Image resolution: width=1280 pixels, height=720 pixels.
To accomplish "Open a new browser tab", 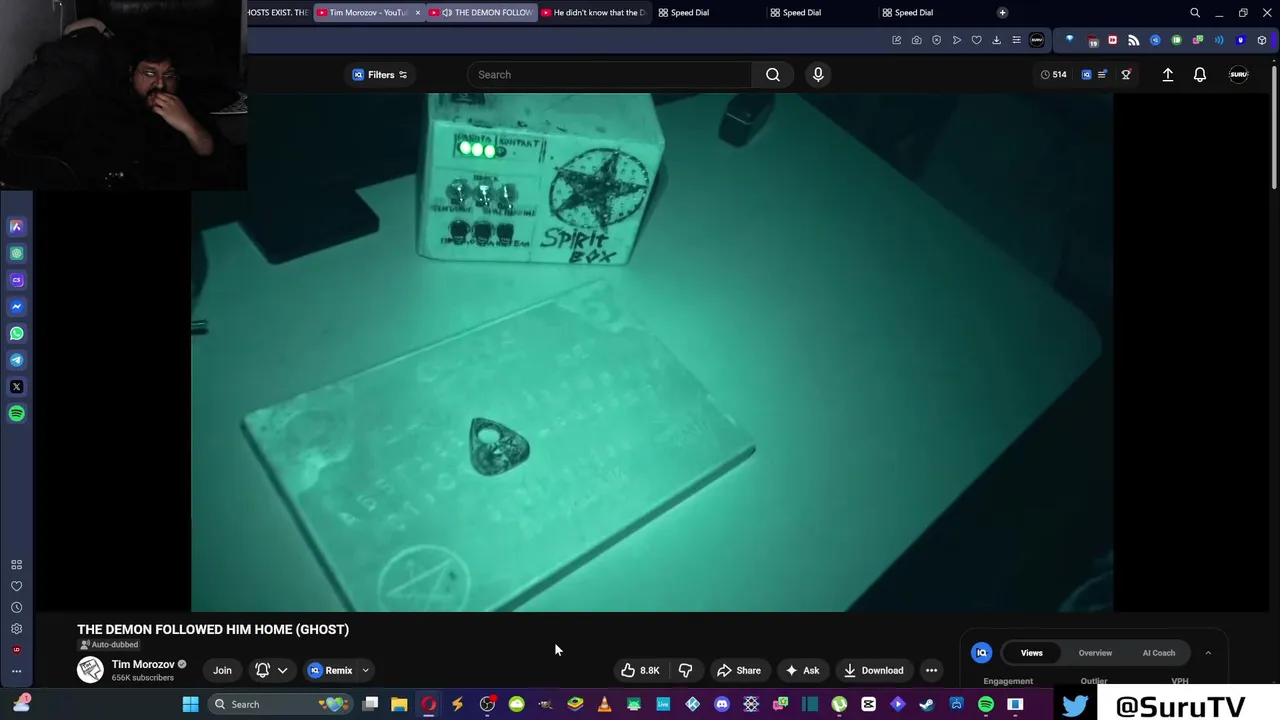I will pyautogui.click(x=1002, y=13).
